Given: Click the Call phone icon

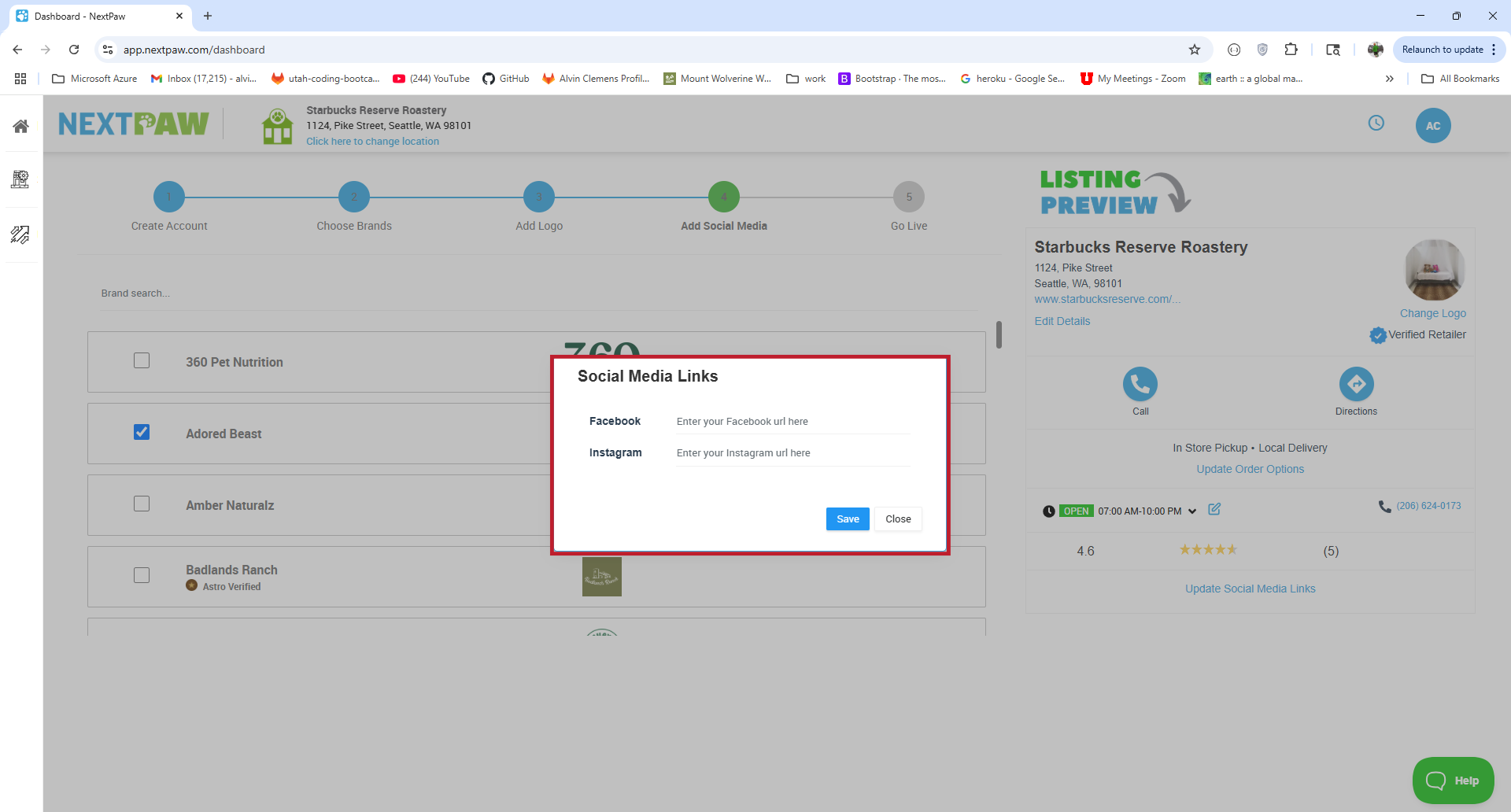Looking at the screenshot, I should (x=1140, y=384).
